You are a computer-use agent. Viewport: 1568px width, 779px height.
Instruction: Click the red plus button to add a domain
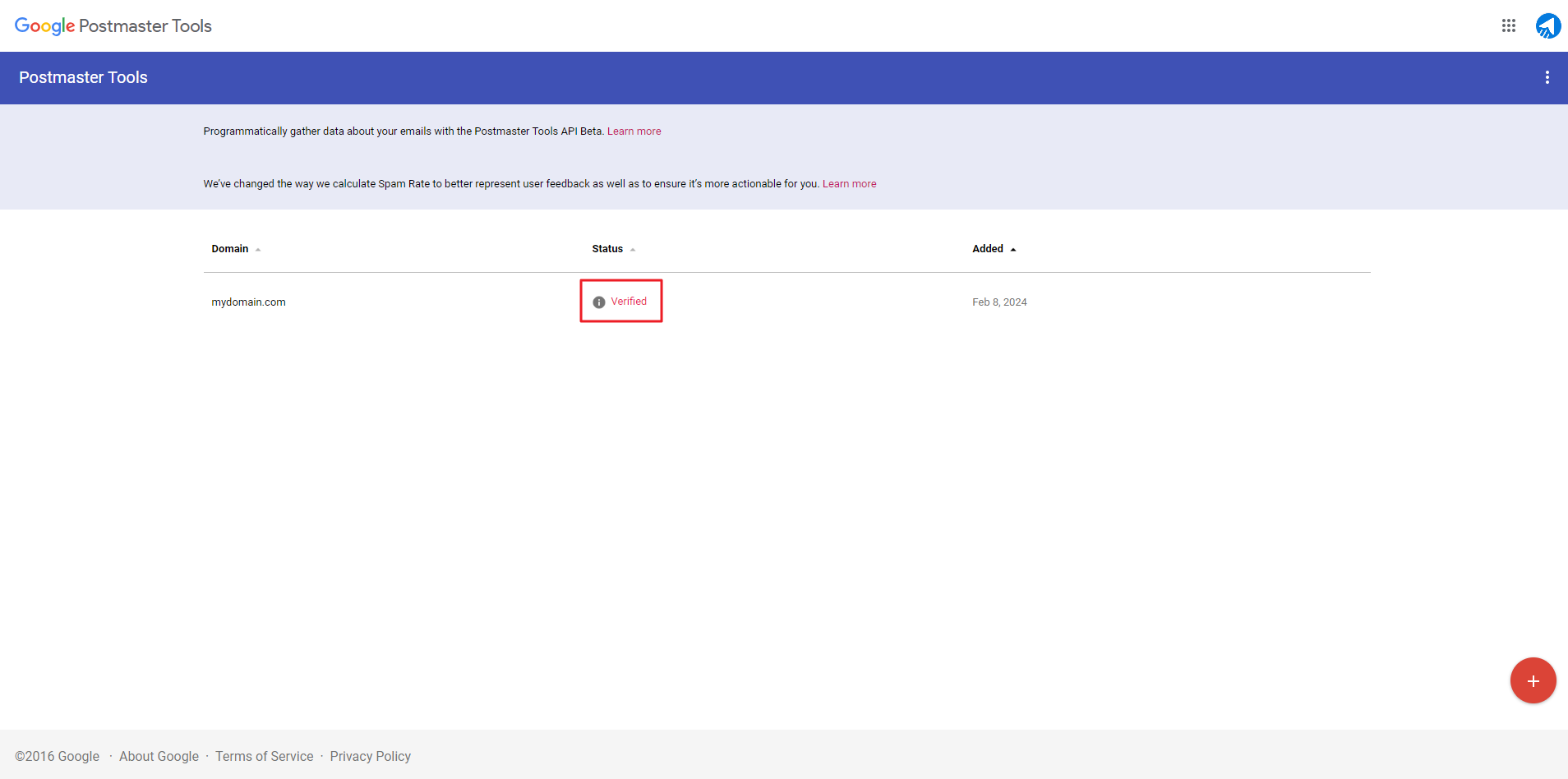point(1532,680)
